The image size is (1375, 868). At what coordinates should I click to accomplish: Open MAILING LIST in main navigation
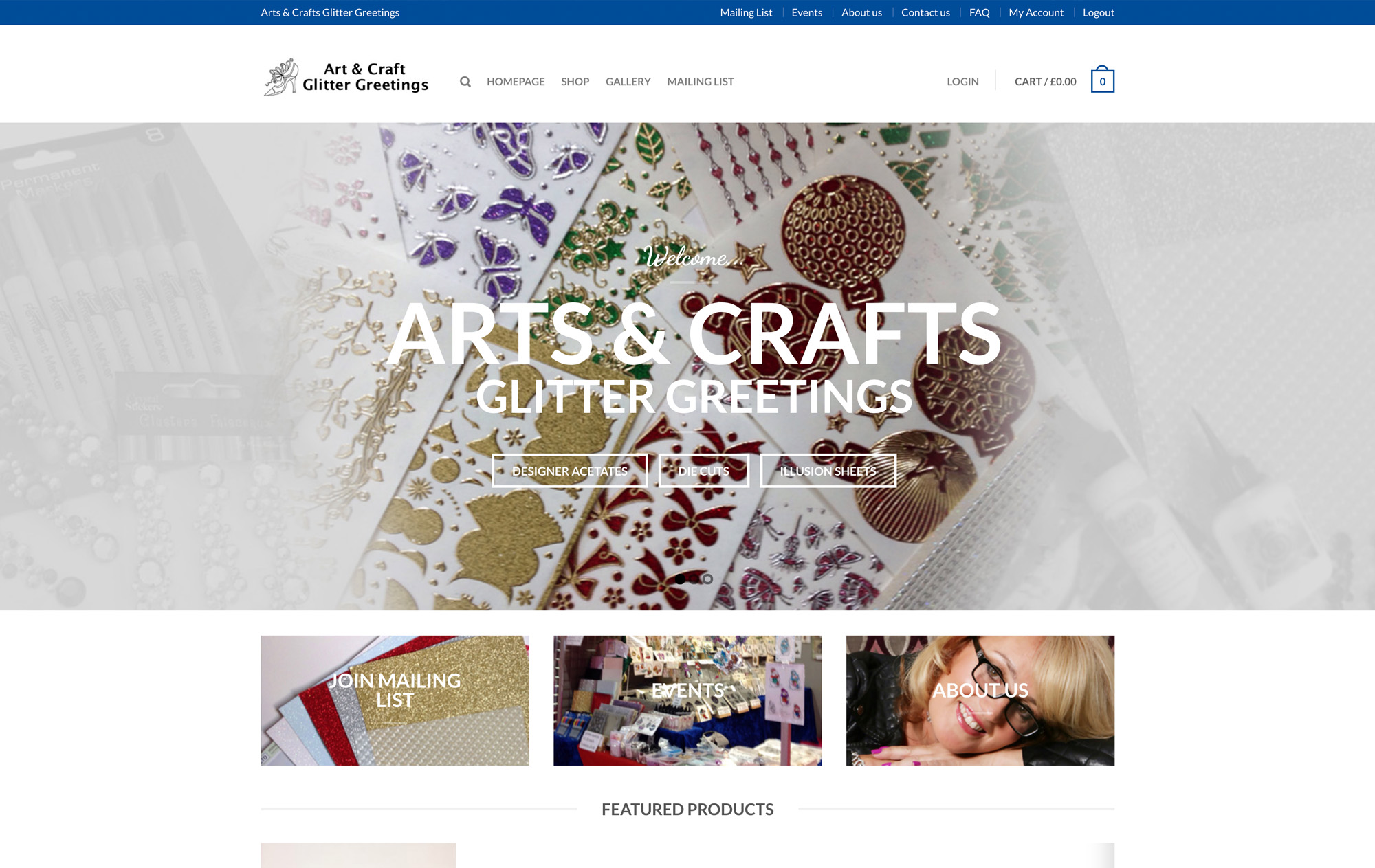coord(701,82)
